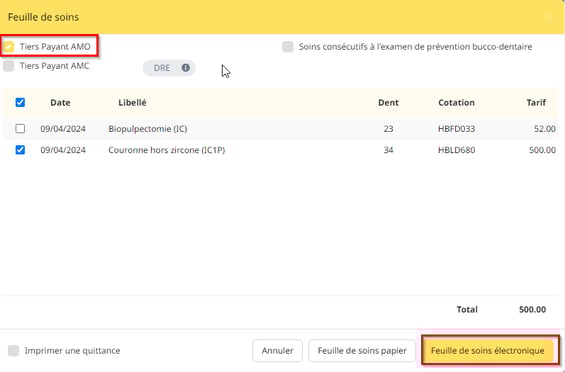Click the bold Total 500.00 amount
This screenshot has width=565, height=372.
tap(533, 310)
